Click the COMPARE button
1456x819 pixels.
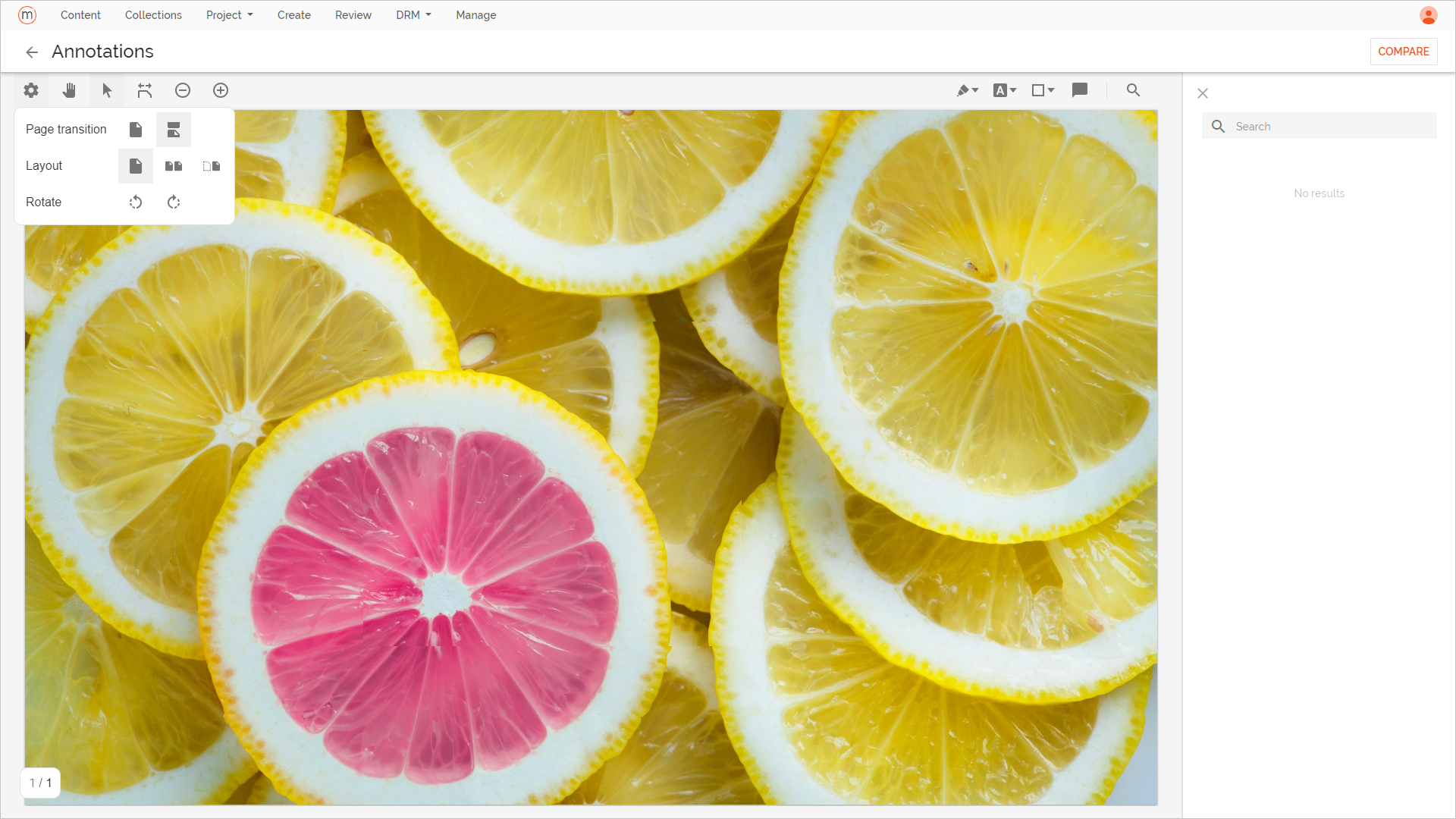point(1403,52)
